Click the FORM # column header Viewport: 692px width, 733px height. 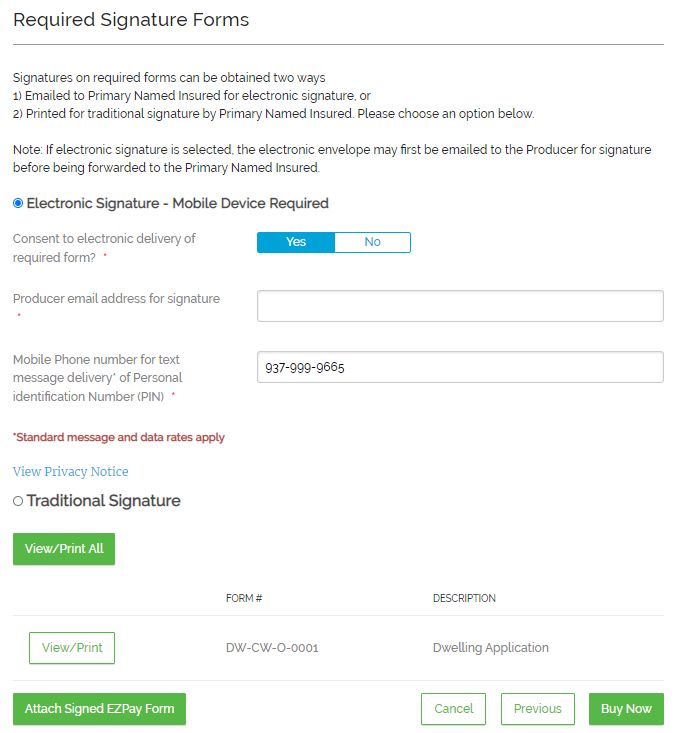click(x=244, y=598)
